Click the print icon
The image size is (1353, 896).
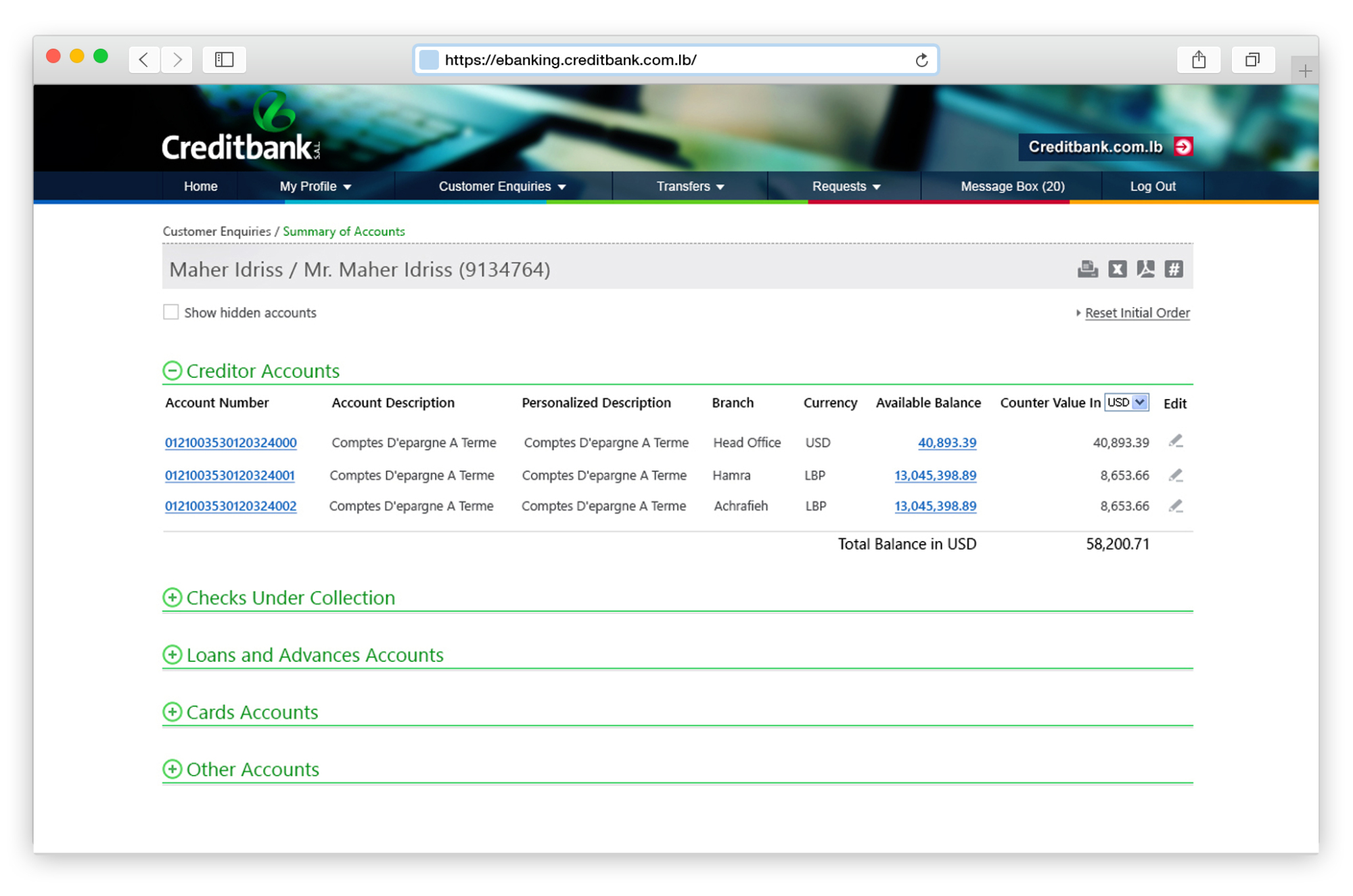click(x=1087, y=269)
